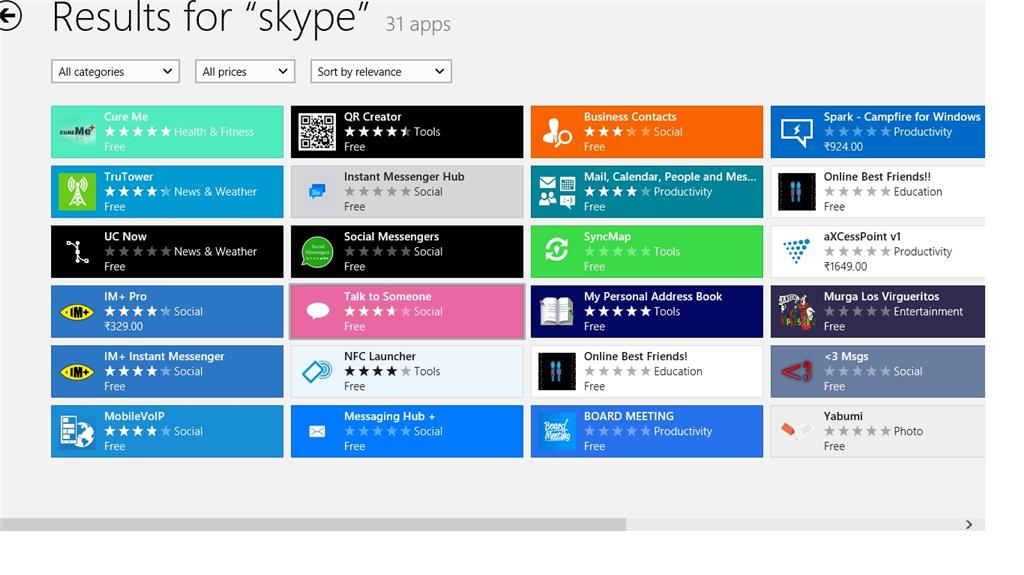This screenshot has width=1024, height=575.
Task: Click the Spark Campfire icon
Action: tap(797, 131)
